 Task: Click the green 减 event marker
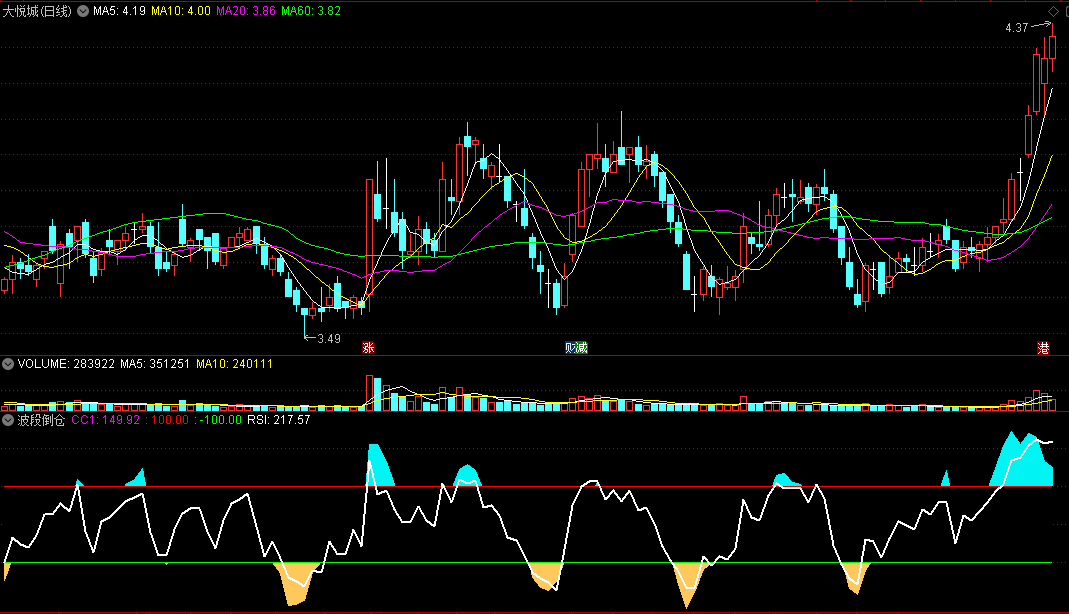582,348
